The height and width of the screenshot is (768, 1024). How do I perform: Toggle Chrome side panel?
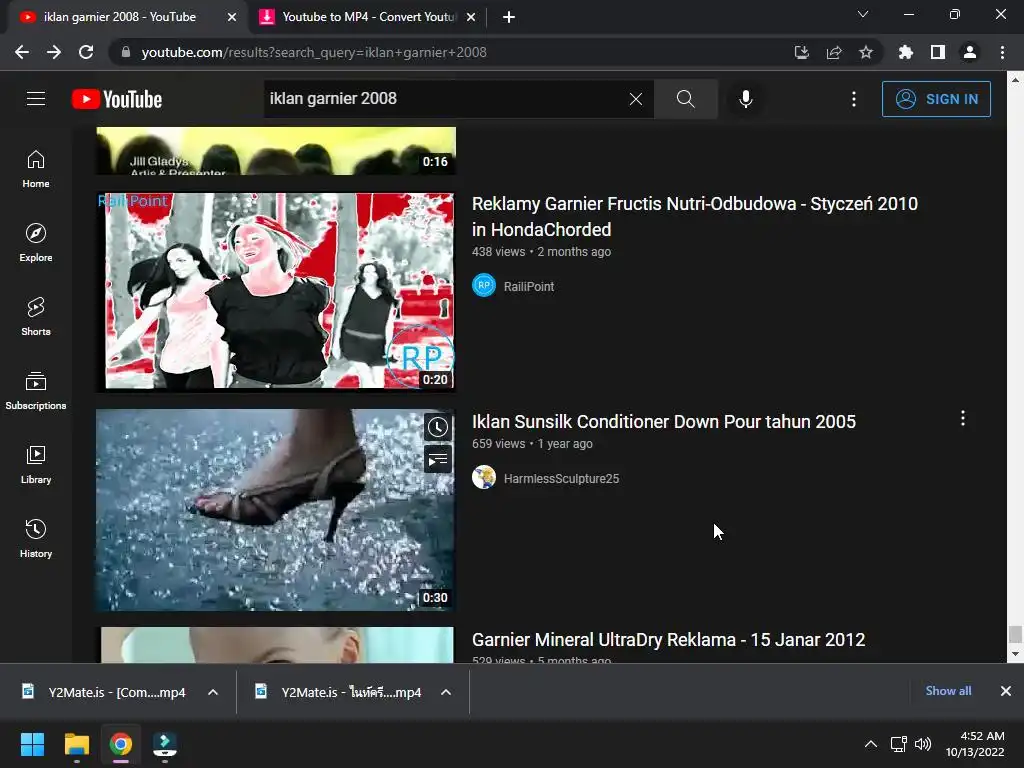pos(938,52)
